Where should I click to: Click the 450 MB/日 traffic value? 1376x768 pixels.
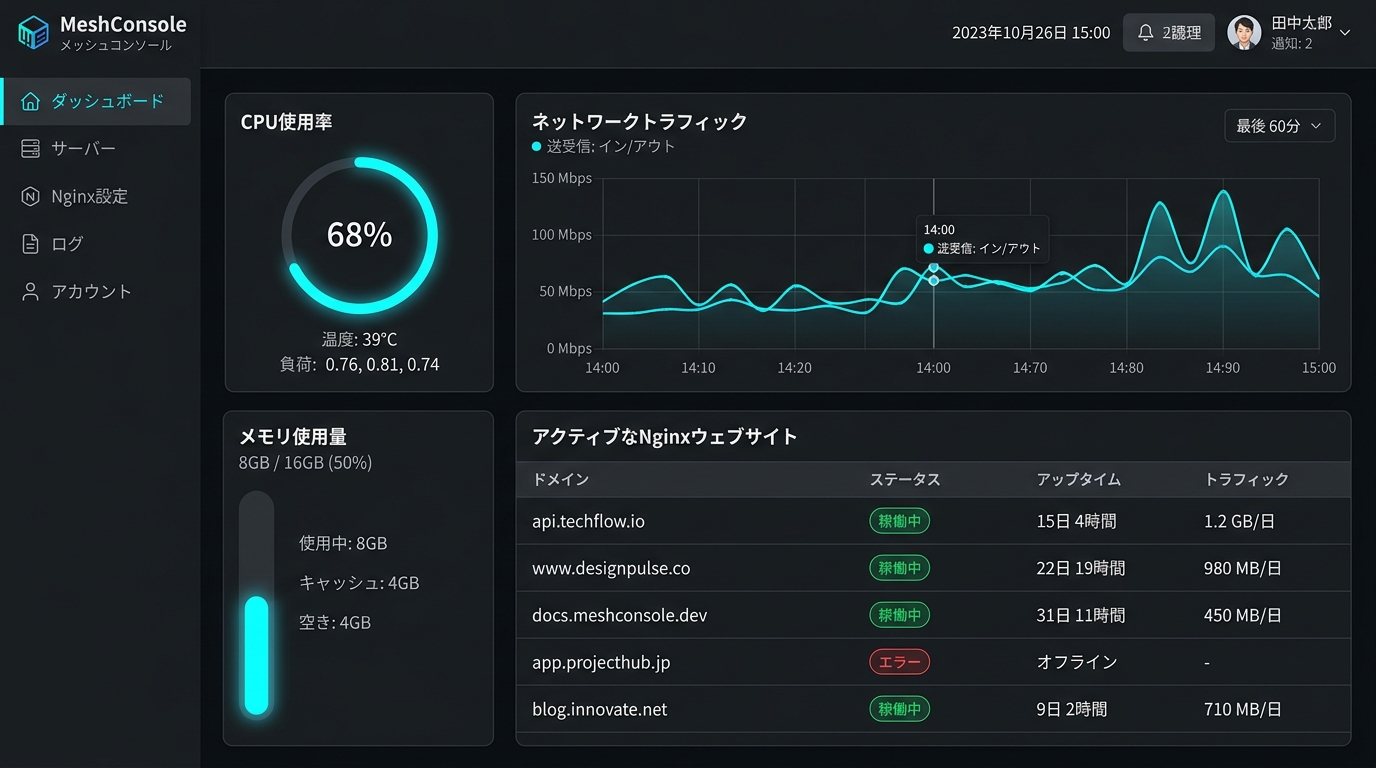[x=1243, y=615]
